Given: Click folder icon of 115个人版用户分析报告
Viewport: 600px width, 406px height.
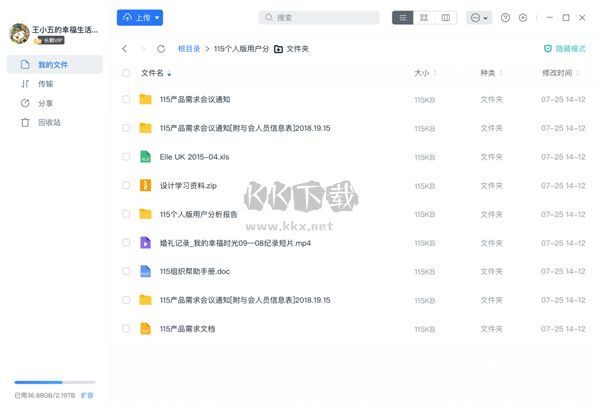Looking at the screenshot, I should [x=145, y=214].
